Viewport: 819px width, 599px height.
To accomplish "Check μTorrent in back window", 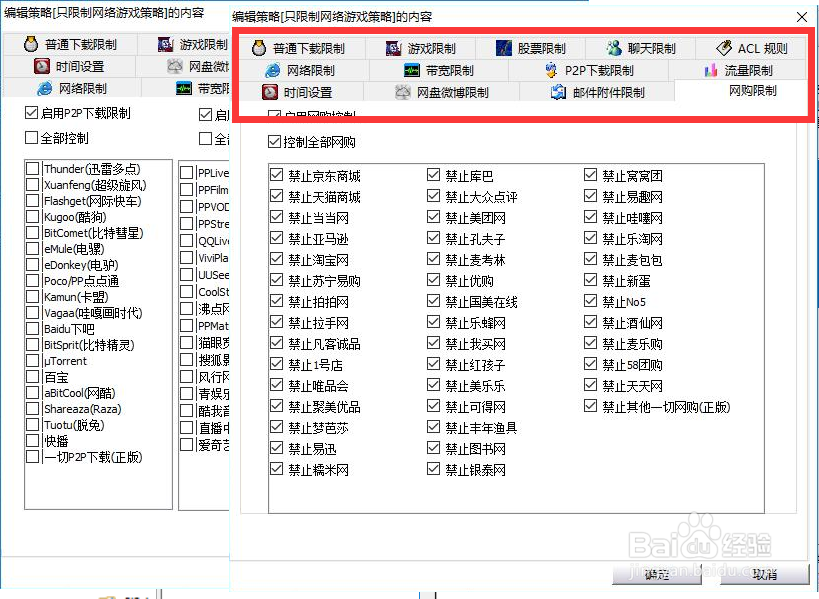I will 32,361.
